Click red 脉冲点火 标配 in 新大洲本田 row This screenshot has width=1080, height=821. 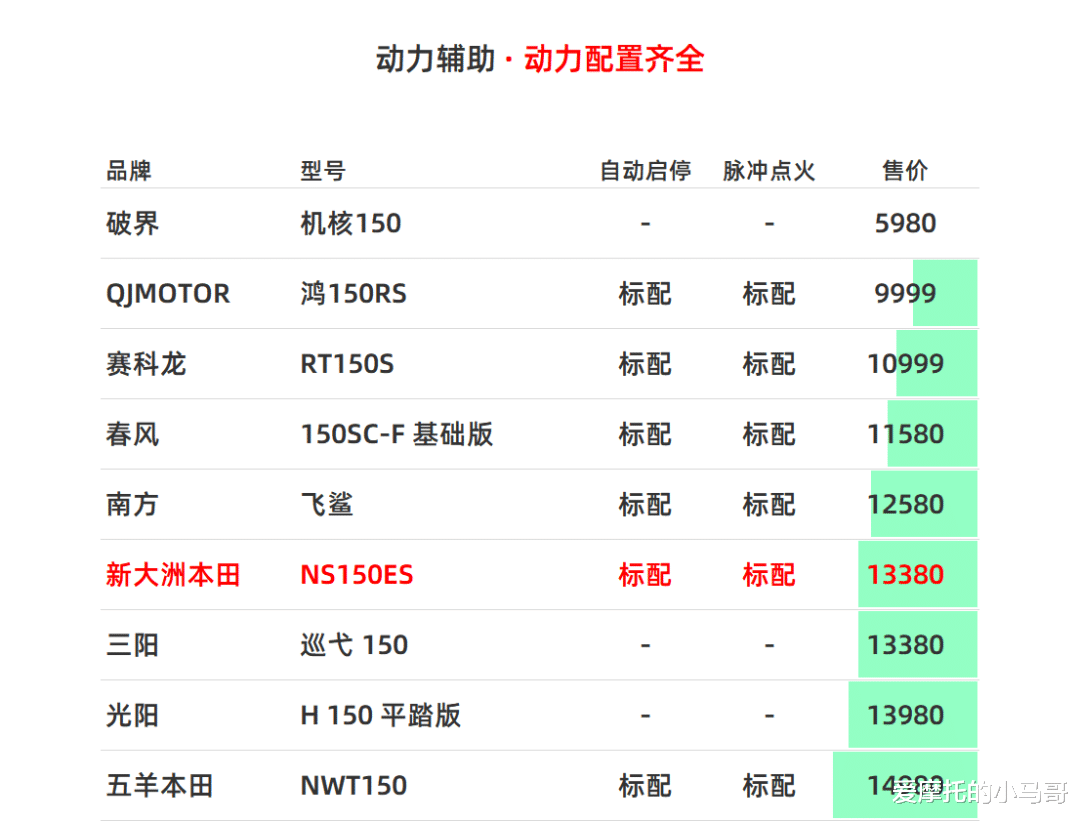[x=769, y=574]
